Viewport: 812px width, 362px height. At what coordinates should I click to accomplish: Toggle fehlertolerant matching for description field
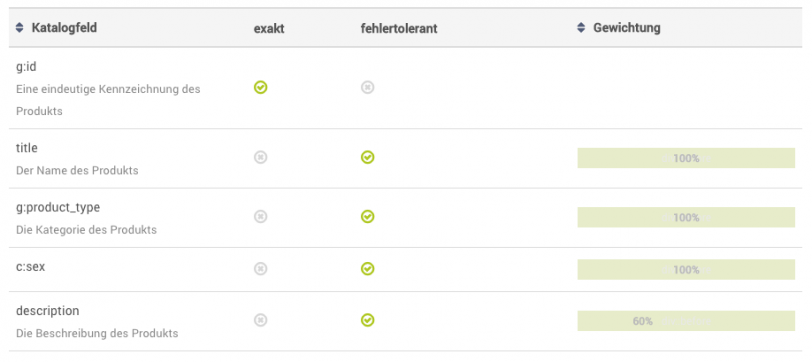[367, 320]
